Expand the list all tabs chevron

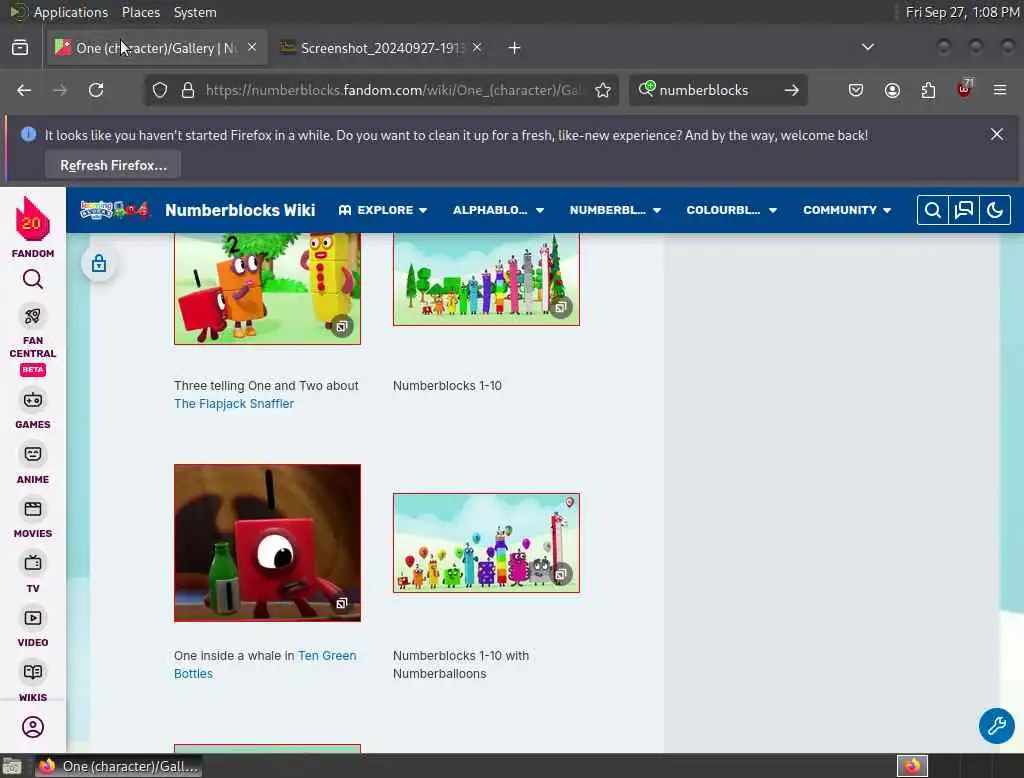tap(868, 47)
